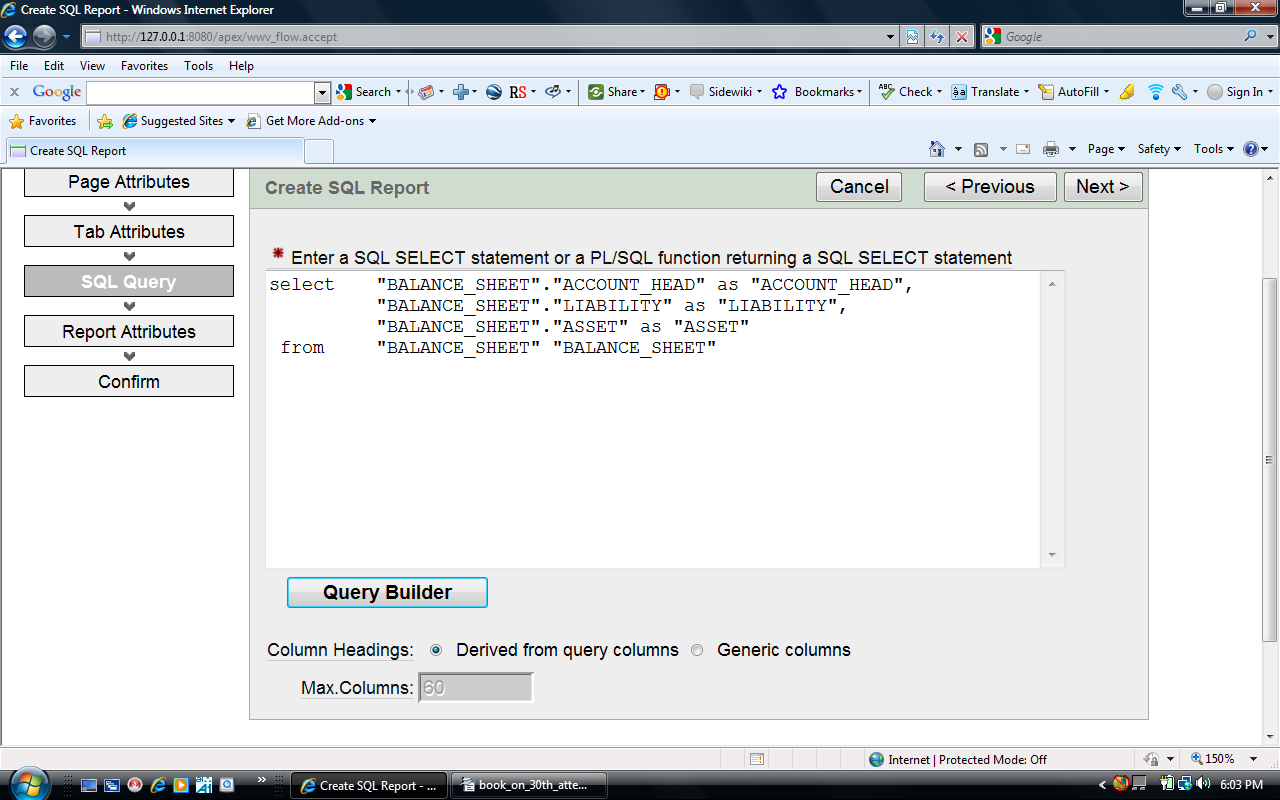Click the Next > button
Image resolution: width=1280 pixels, height=800 pixels.
coord(1102,187)
